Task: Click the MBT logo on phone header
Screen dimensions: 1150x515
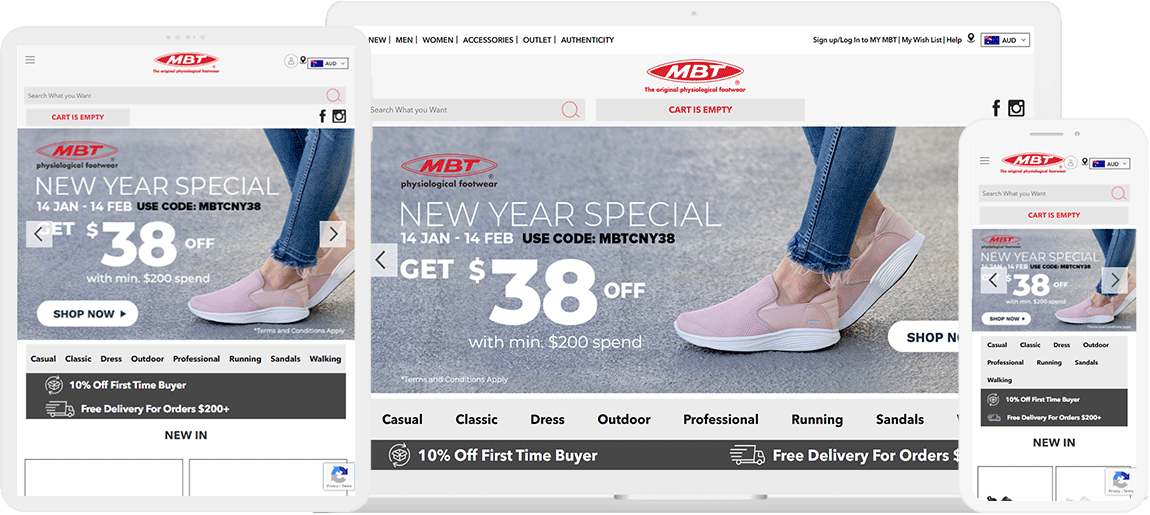Action: coord(1033,163)
